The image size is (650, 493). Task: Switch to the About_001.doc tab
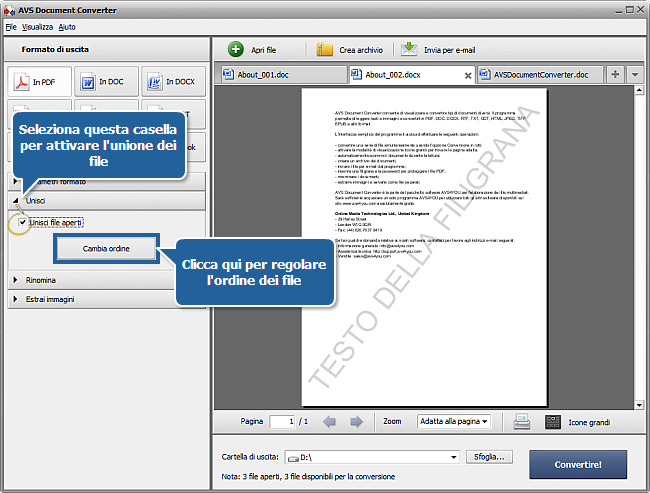284,75
